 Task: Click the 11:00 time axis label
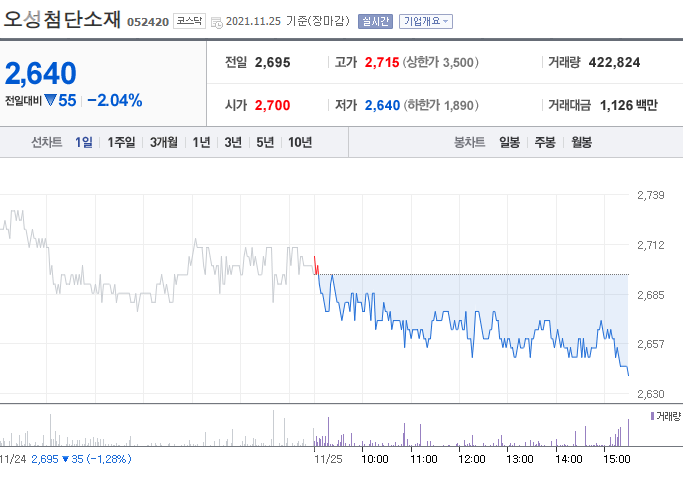tap(423, 459)
